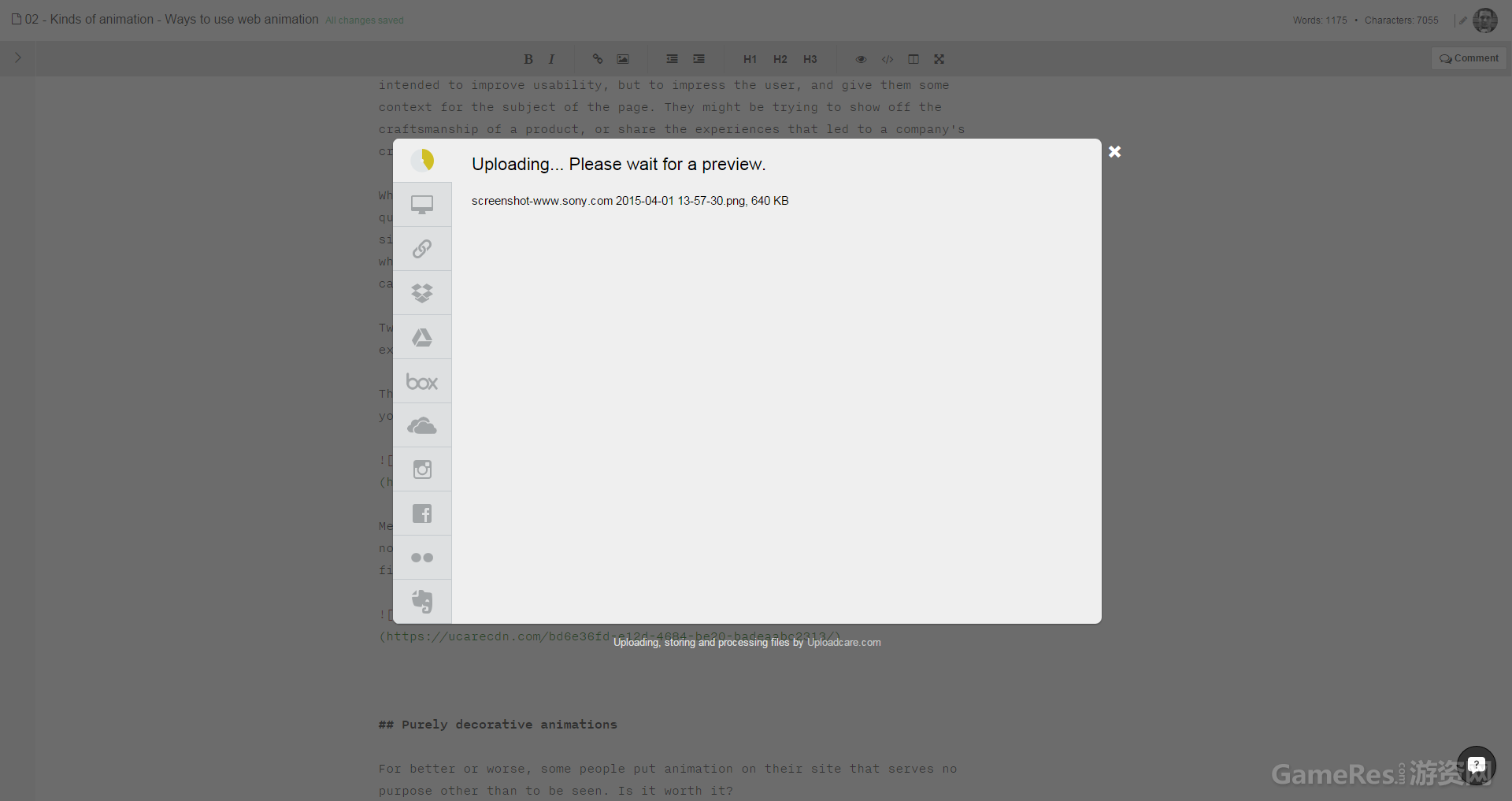Click the document title text
This screenshot has height=801, width=1512.
[172, 19]
